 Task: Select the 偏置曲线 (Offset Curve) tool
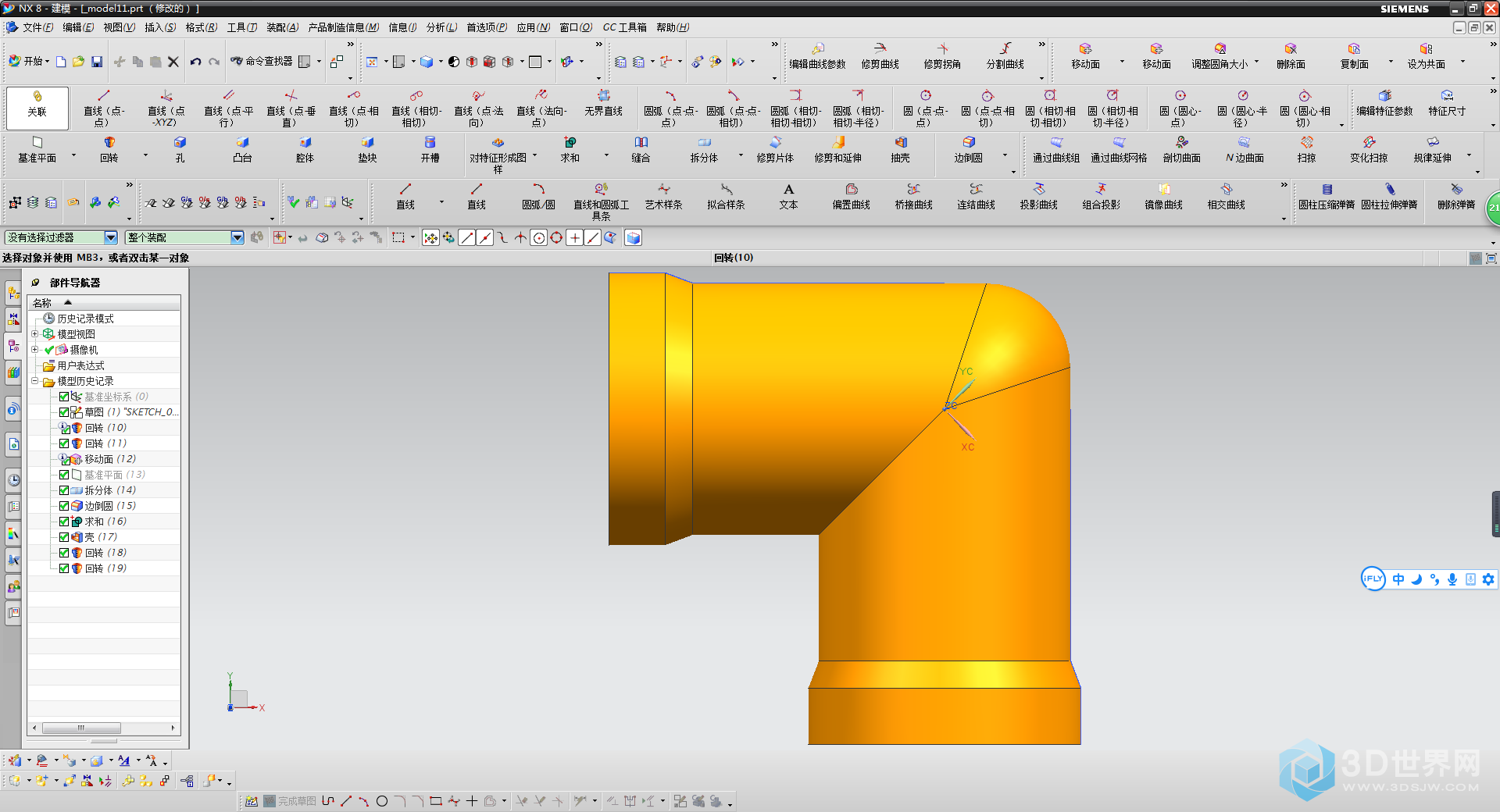click(x=851, y=195)
